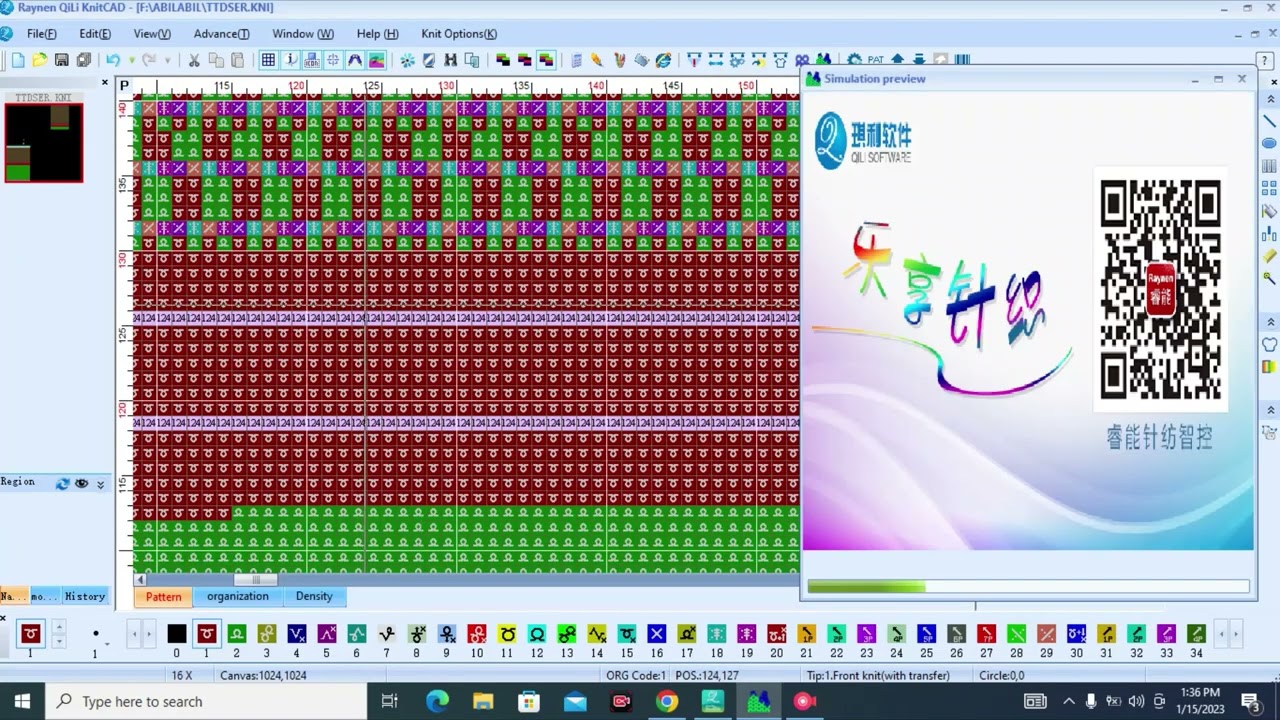Click the Save all toolbar icon
This screenshot has width=1280, height=720.
[84, 60]
